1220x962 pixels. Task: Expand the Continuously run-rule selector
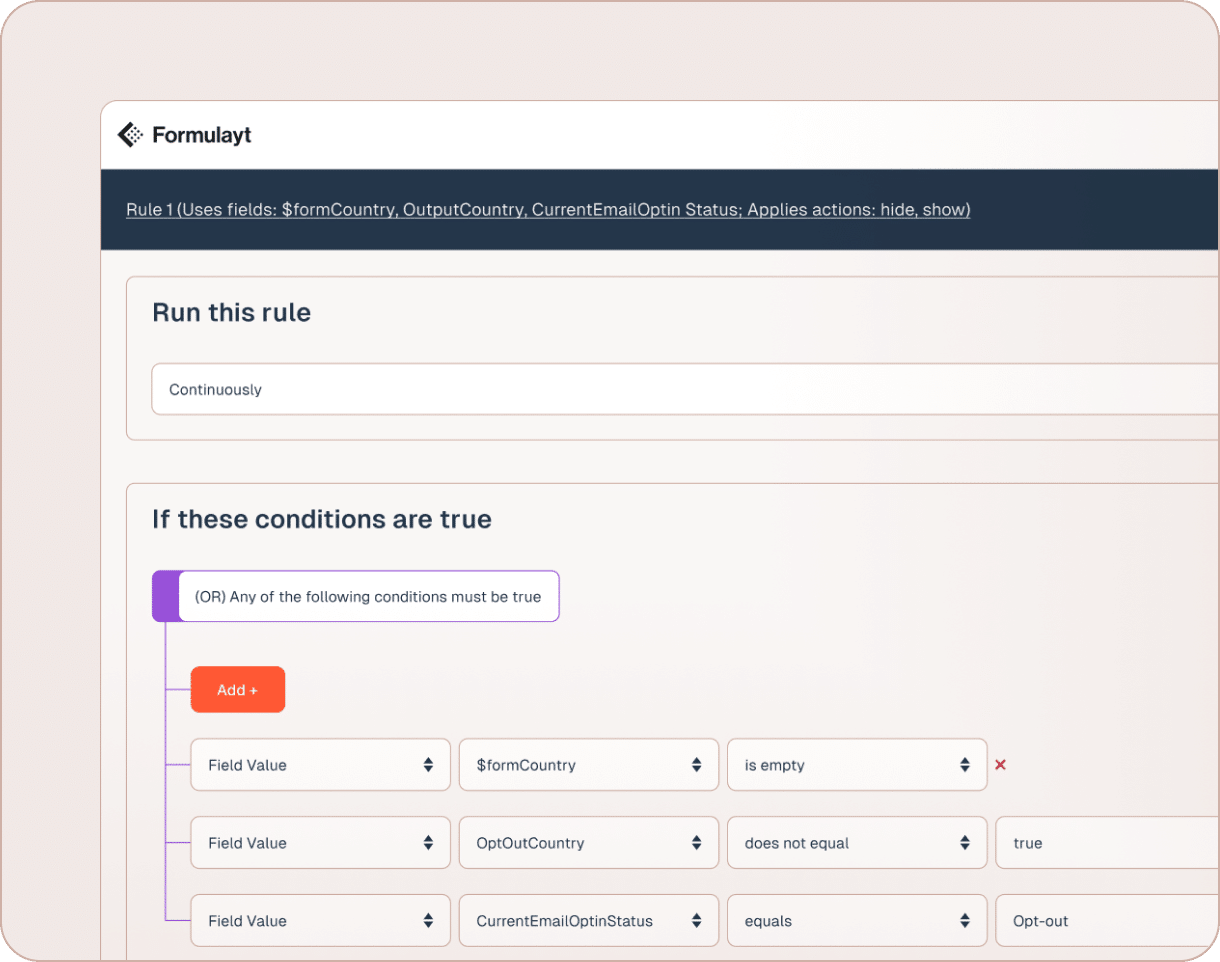(x=684, y=390)
